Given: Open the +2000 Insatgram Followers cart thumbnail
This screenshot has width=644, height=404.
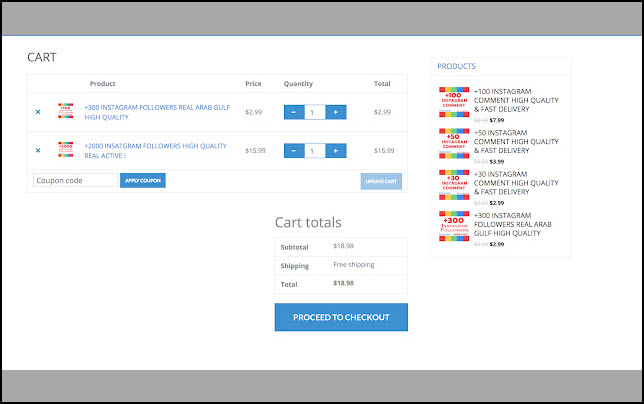Looking at the screenshot, I should click(x=66, y=149).
